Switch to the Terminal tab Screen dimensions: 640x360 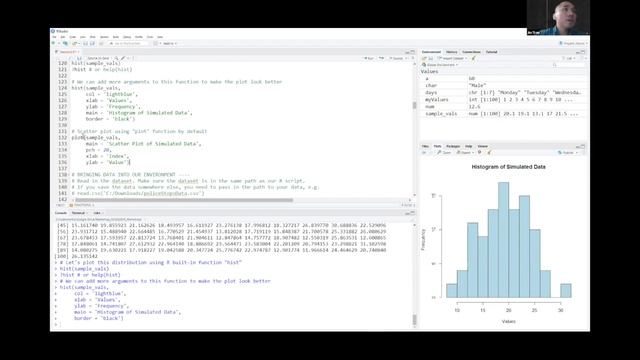click(78, 213)
